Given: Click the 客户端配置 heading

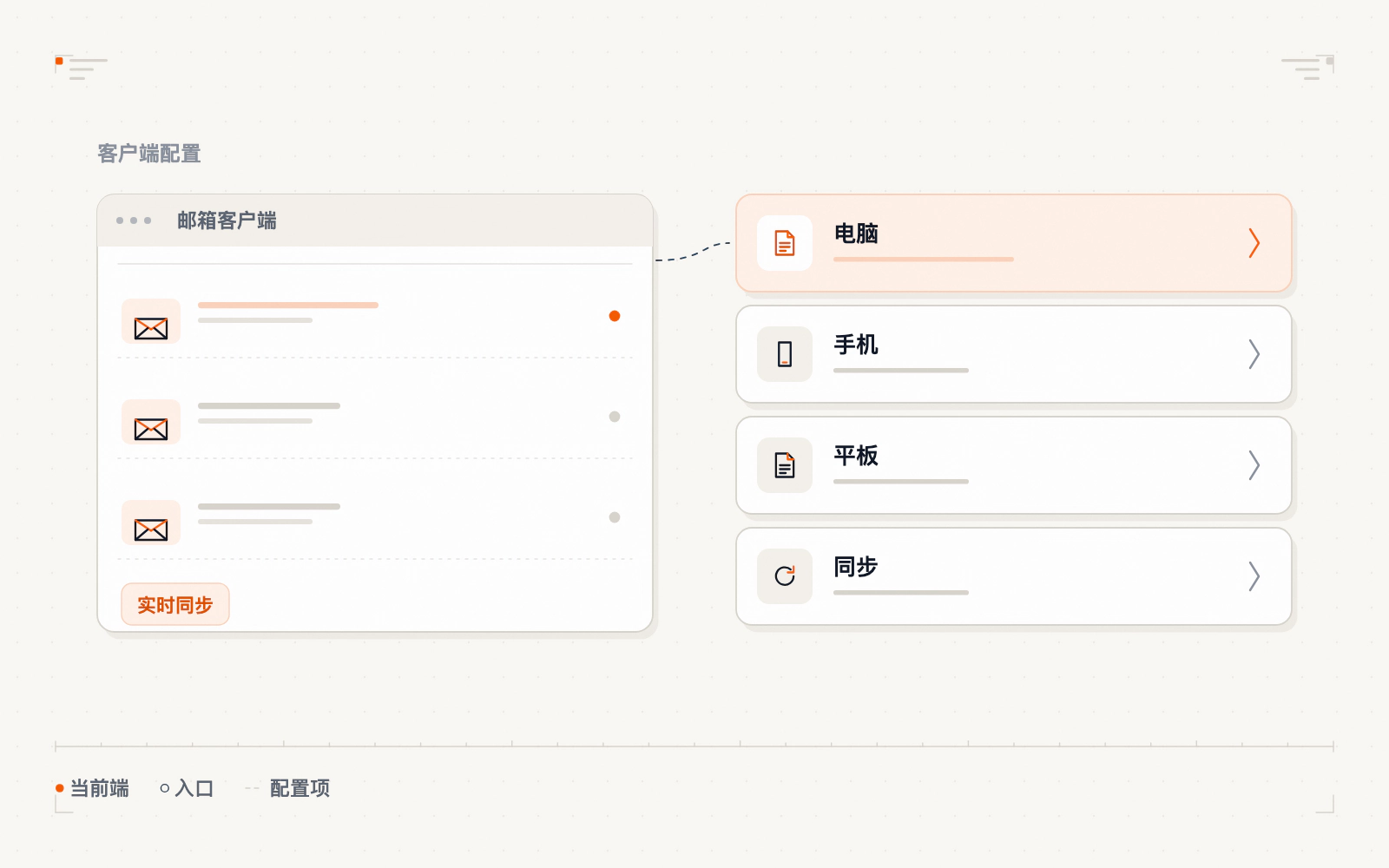Looking at the screenshot, I should [149, 154].
